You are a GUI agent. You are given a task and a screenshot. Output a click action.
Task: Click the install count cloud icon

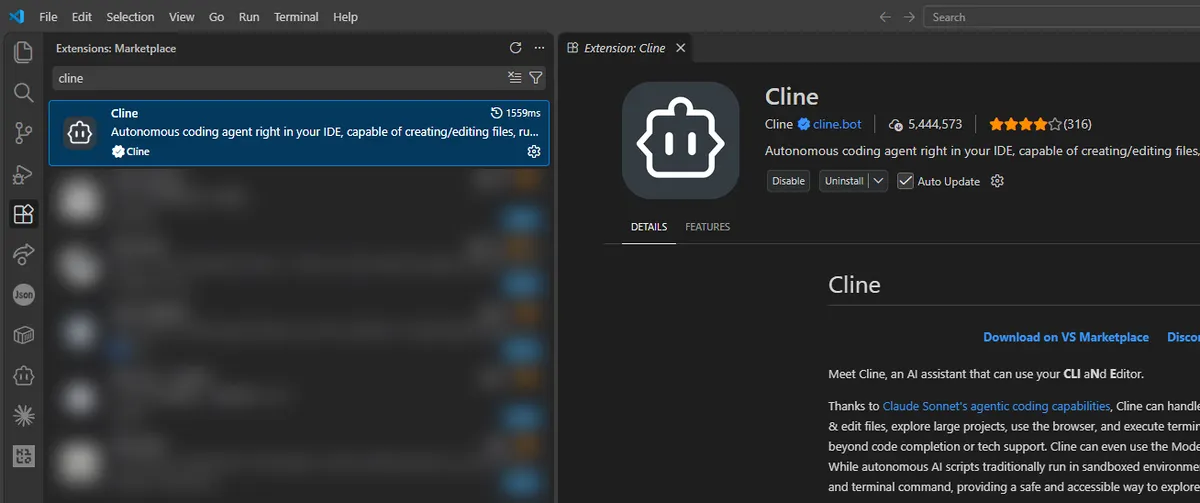tap(896, 125)
